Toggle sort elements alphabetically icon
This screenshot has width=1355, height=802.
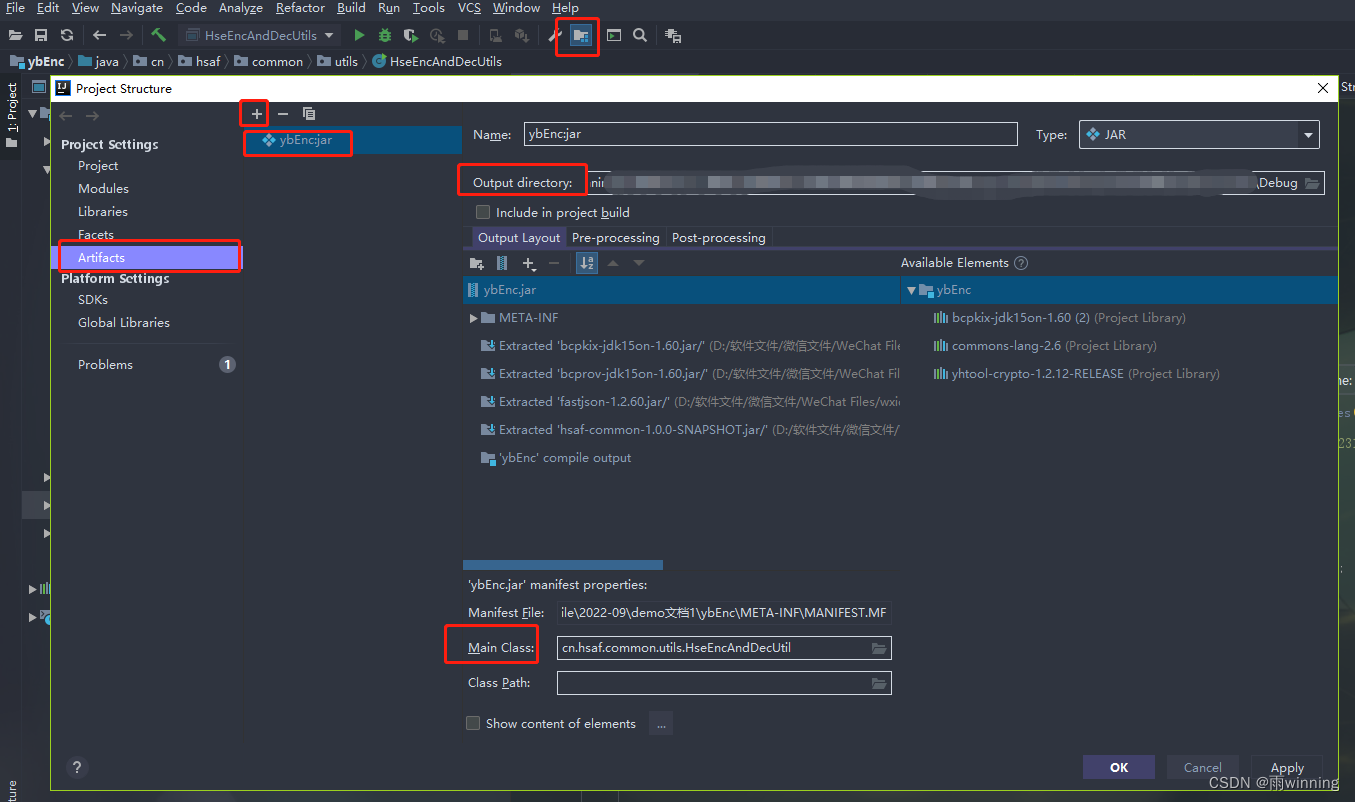587,263
